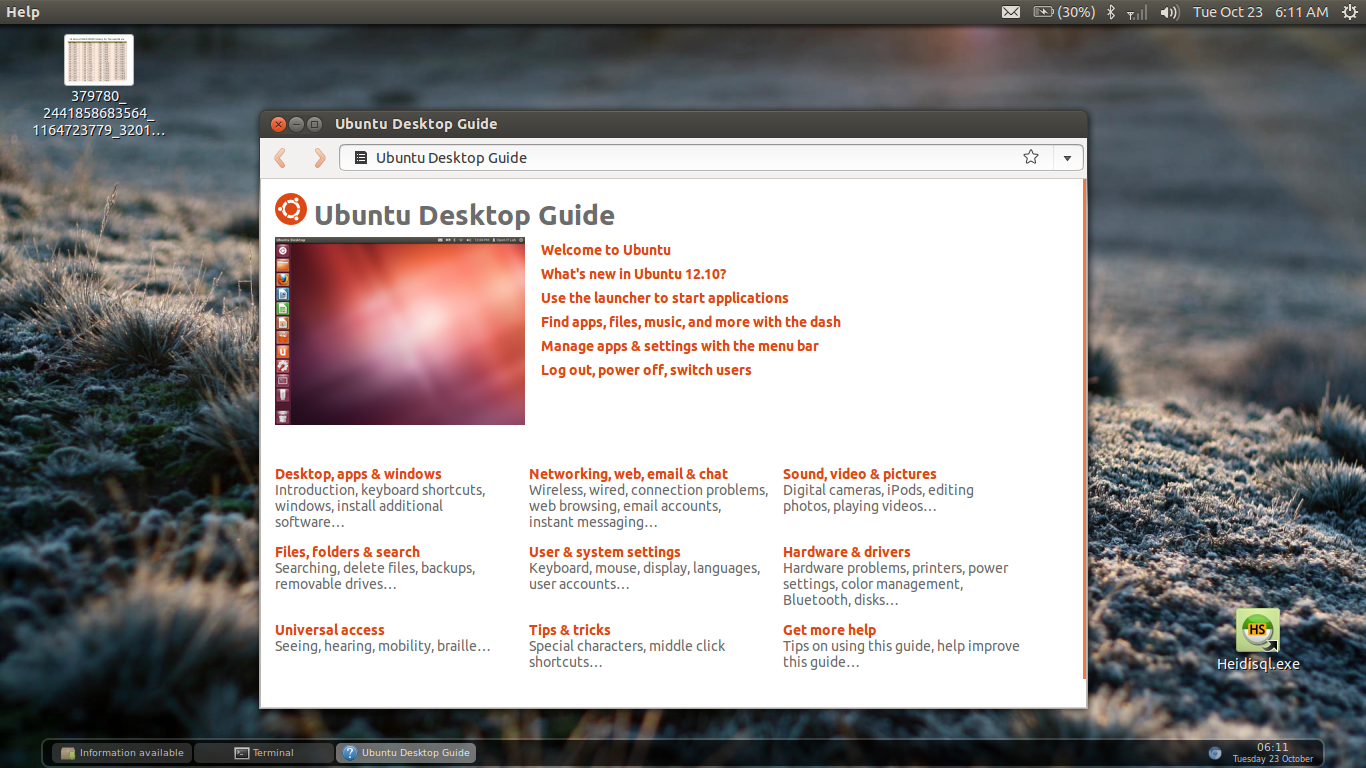Select the Heidisql.exe desktop icon
This screenshot has width=1366, height=768.
click(x=1258, y=641)
